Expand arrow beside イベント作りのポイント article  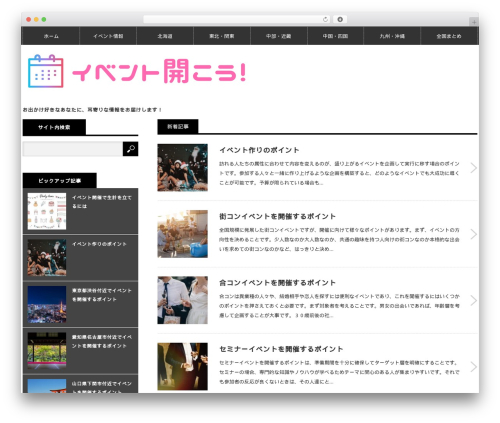click(x=473, y=168)
